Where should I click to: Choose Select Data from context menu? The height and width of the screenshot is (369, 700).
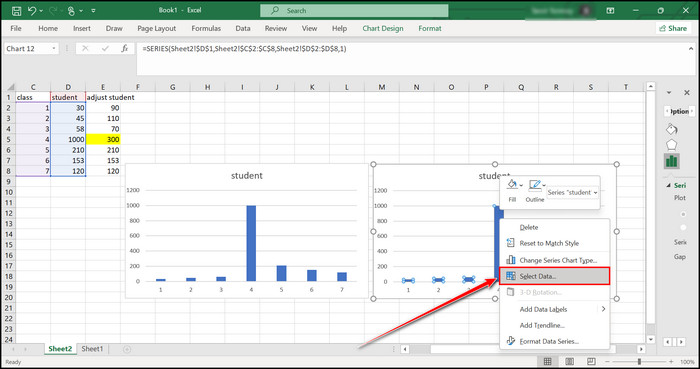pyautogui.click(x=554, y=276)
